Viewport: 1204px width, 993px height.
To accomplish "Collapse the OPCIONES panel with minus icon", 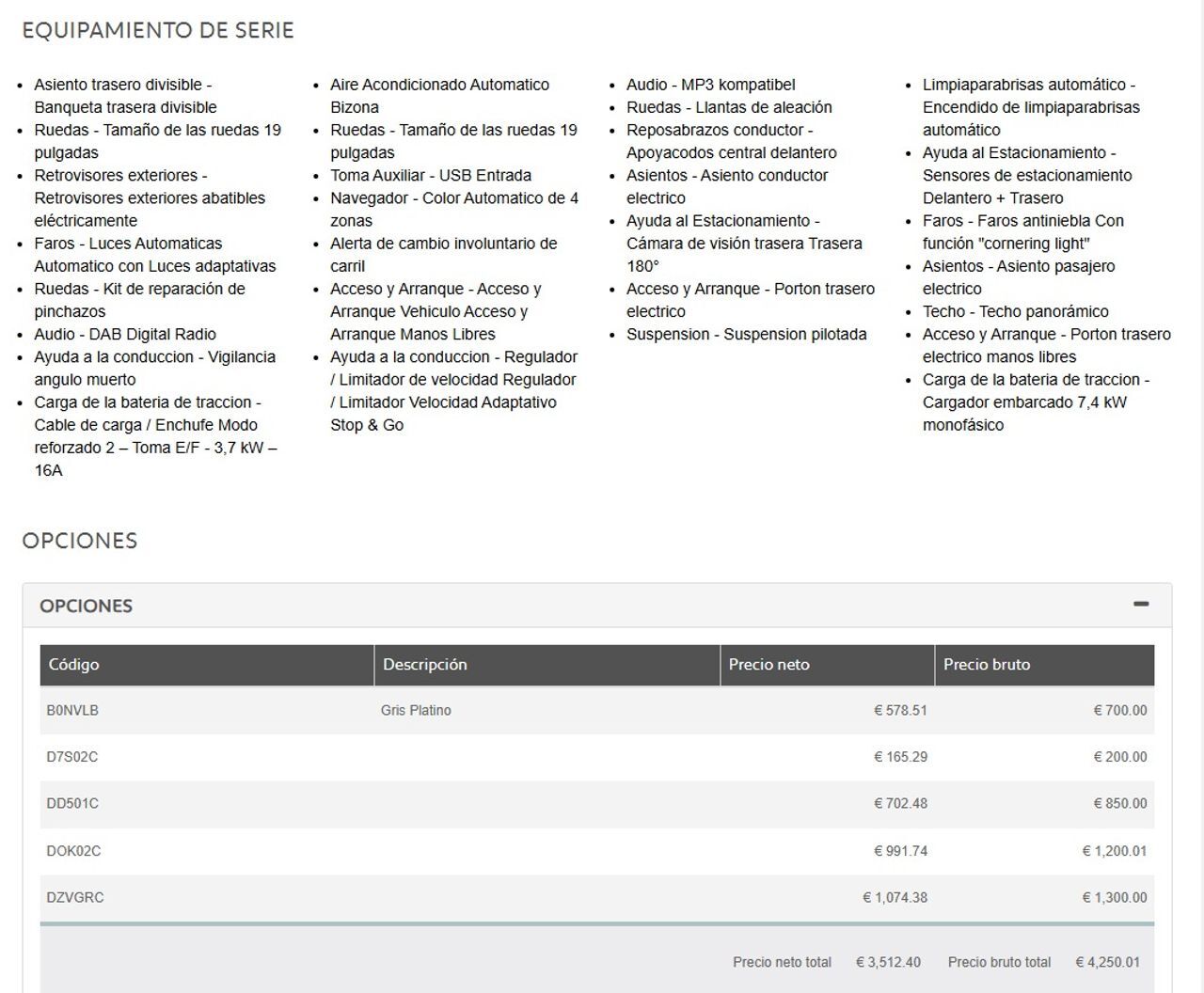I will click(x=1141, y=605).
